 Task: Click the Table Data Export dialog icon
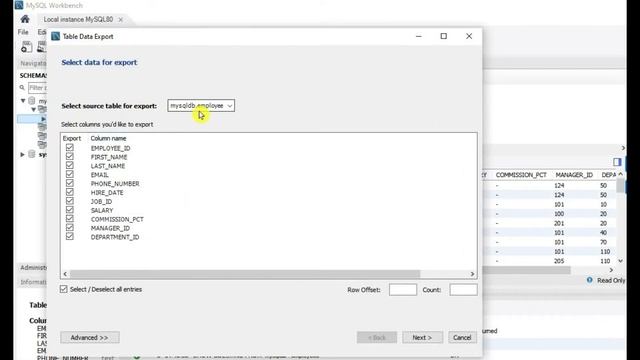coord(56,36)
